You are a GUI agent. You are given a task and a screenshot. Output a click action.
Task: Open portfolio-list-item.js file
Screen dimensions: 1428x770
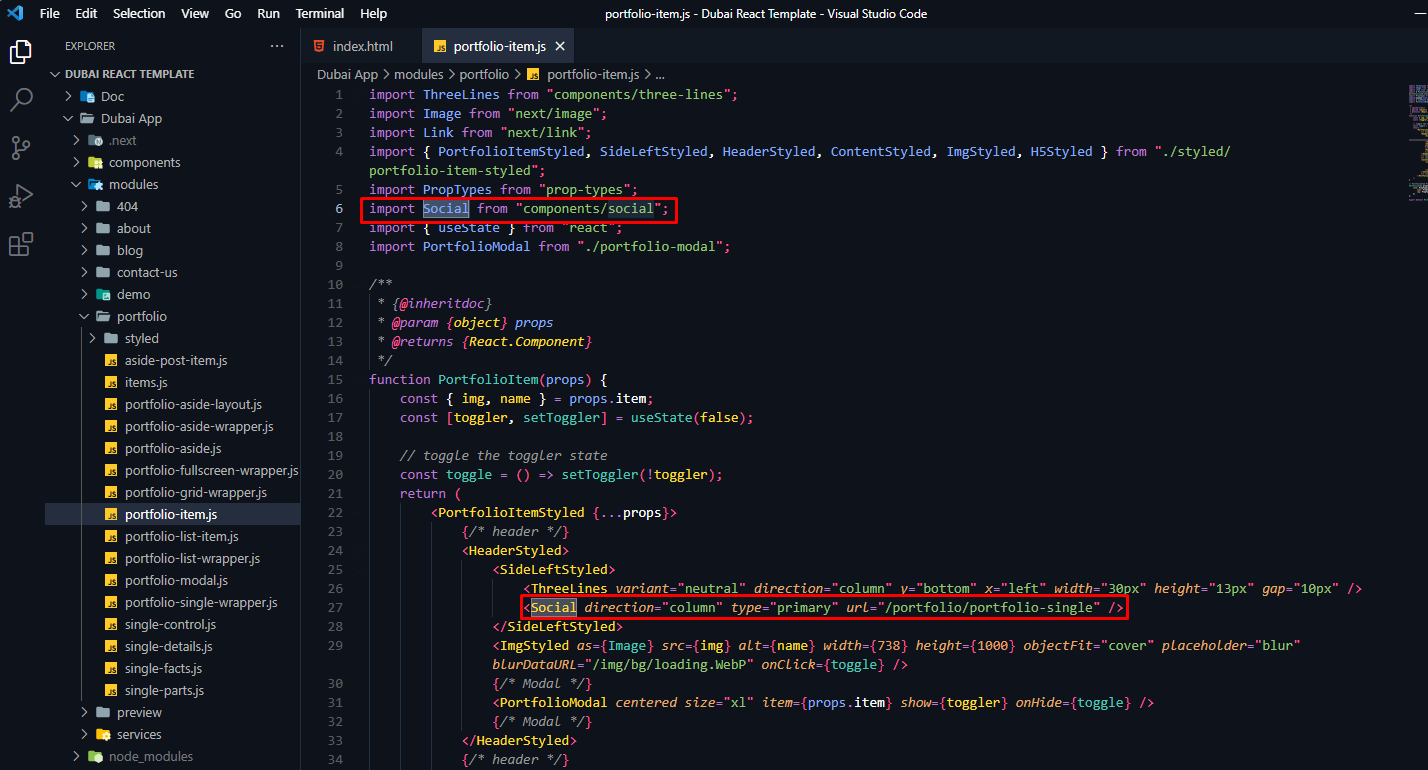(181, 536)
